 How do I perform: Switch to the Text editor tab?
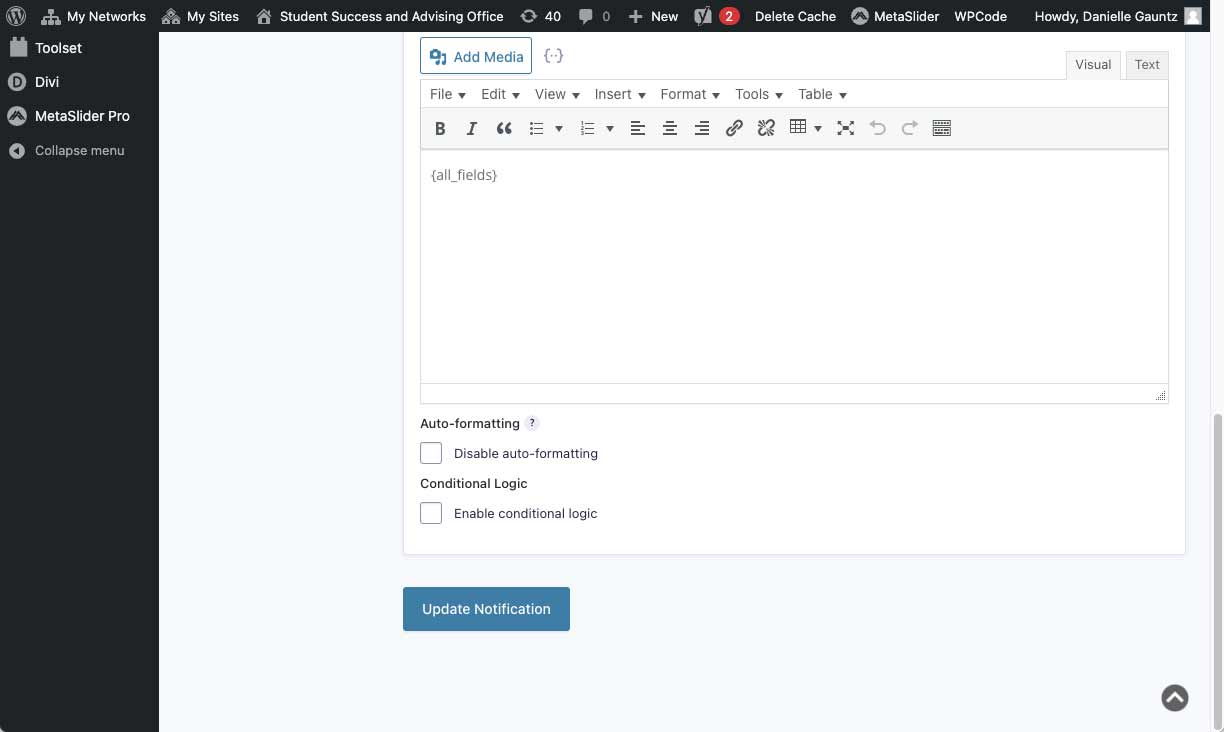[x=1147, y=65]
